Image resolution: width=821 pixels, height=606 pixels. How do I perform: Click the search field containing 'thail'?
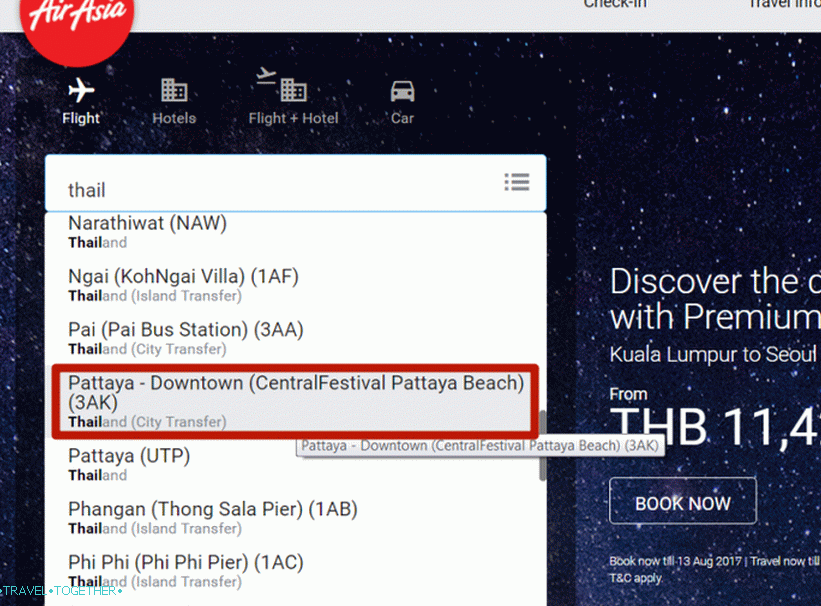(x=295, y=183)
